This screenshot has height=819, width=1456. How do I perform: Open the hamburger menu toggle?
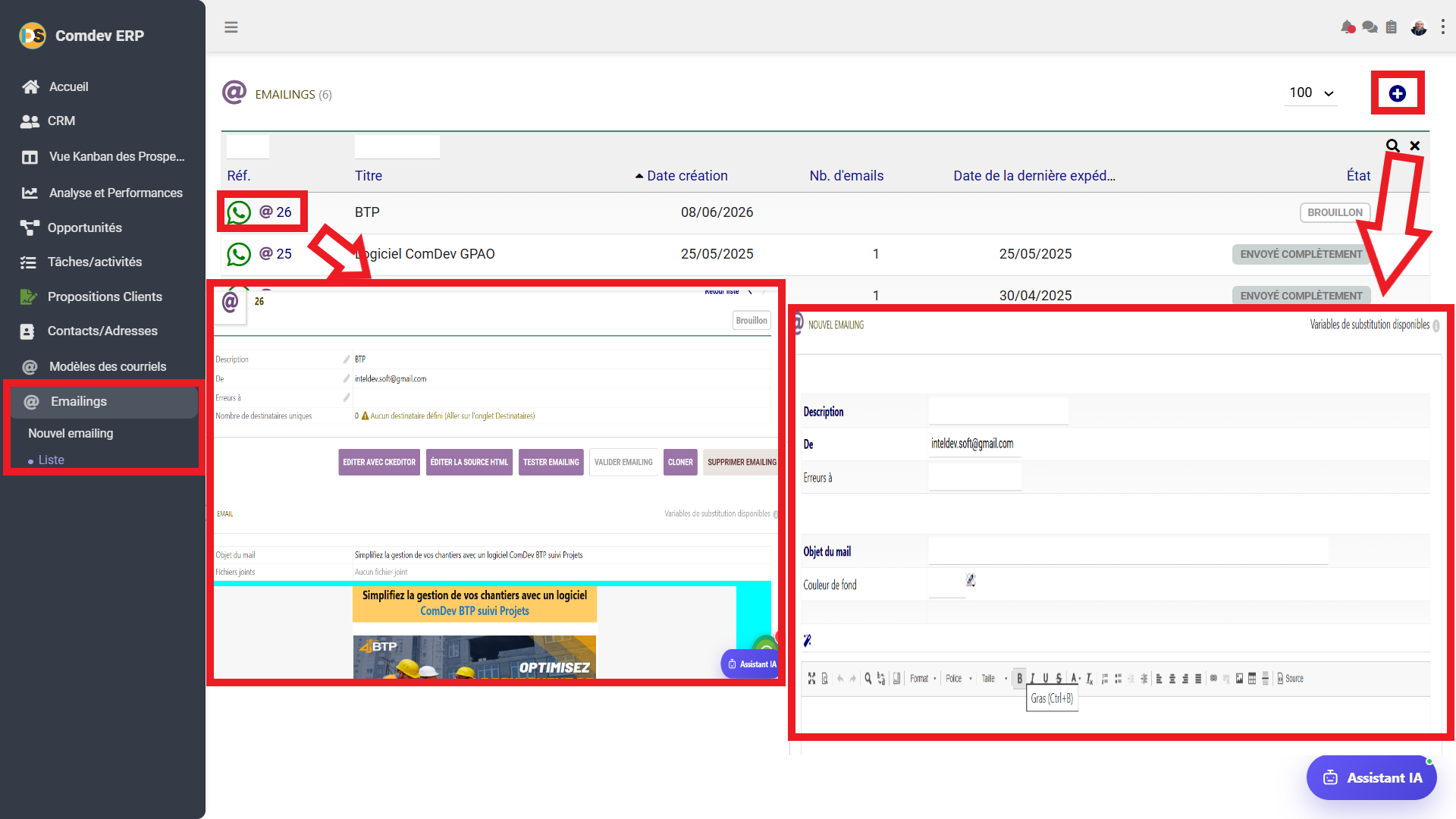click(231, 27)
